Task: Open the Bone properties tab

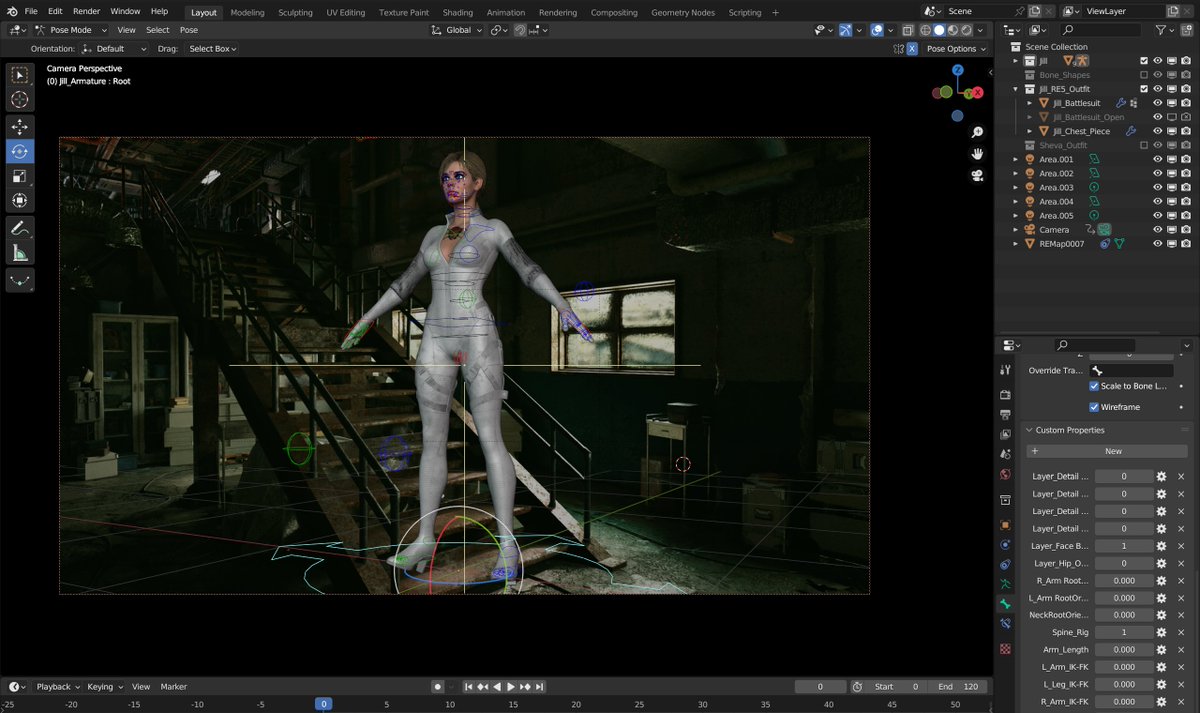Action: click(1005, 604)
